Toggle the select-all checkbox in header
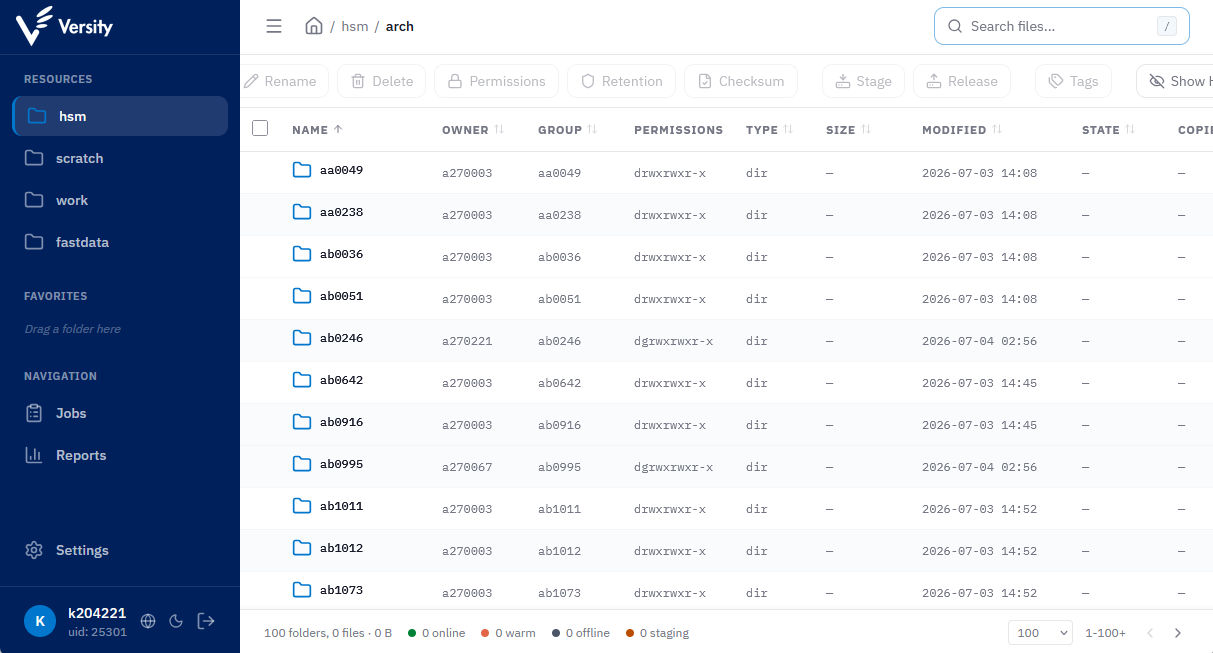This screenshot has height=653, width=1213. click(260, 128)
